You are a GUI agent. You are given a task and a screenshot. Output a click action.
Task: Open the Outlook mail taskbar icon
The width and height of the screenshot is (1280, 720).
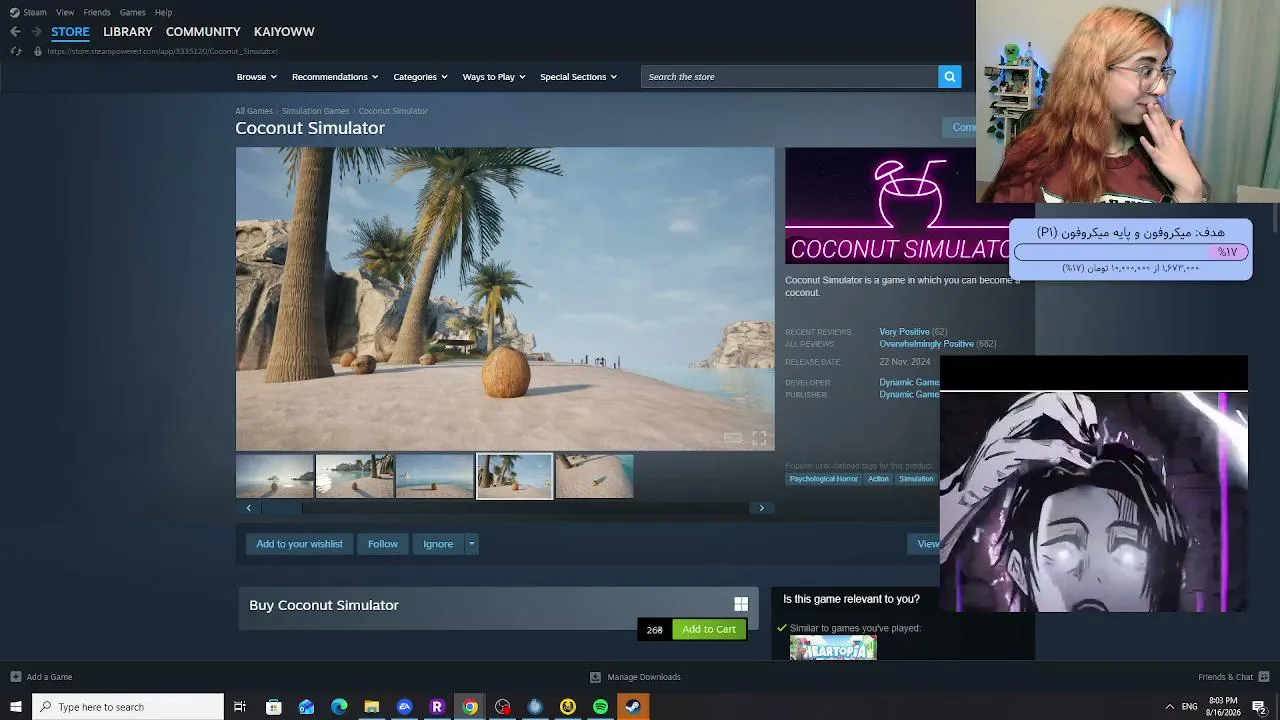click(306, 707)
